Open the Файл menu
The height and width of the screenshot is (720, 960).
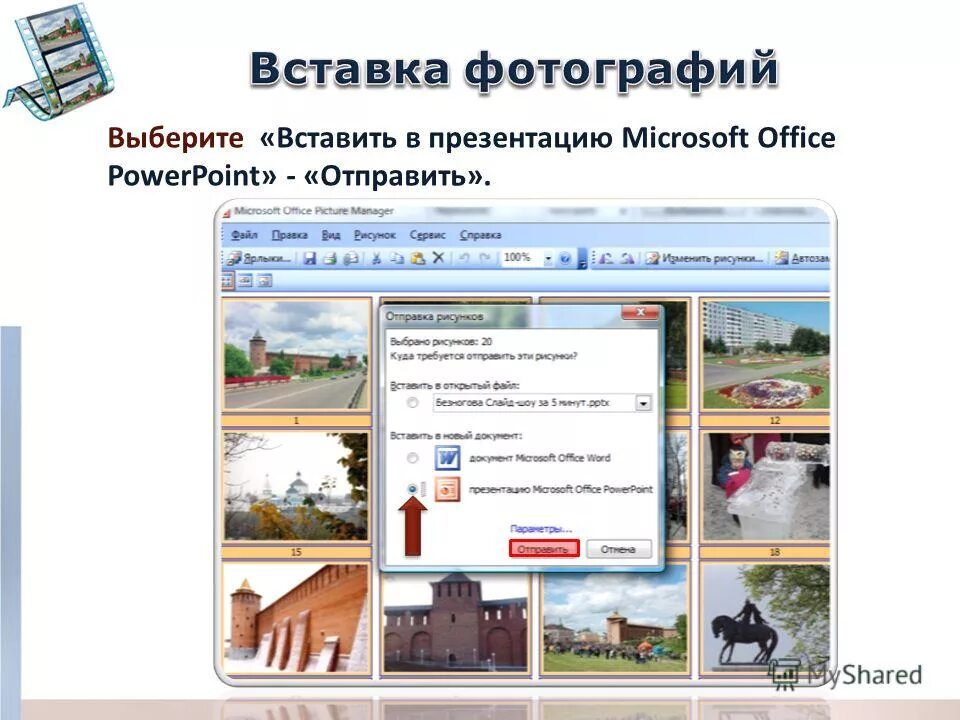click(x=244, y=235)
